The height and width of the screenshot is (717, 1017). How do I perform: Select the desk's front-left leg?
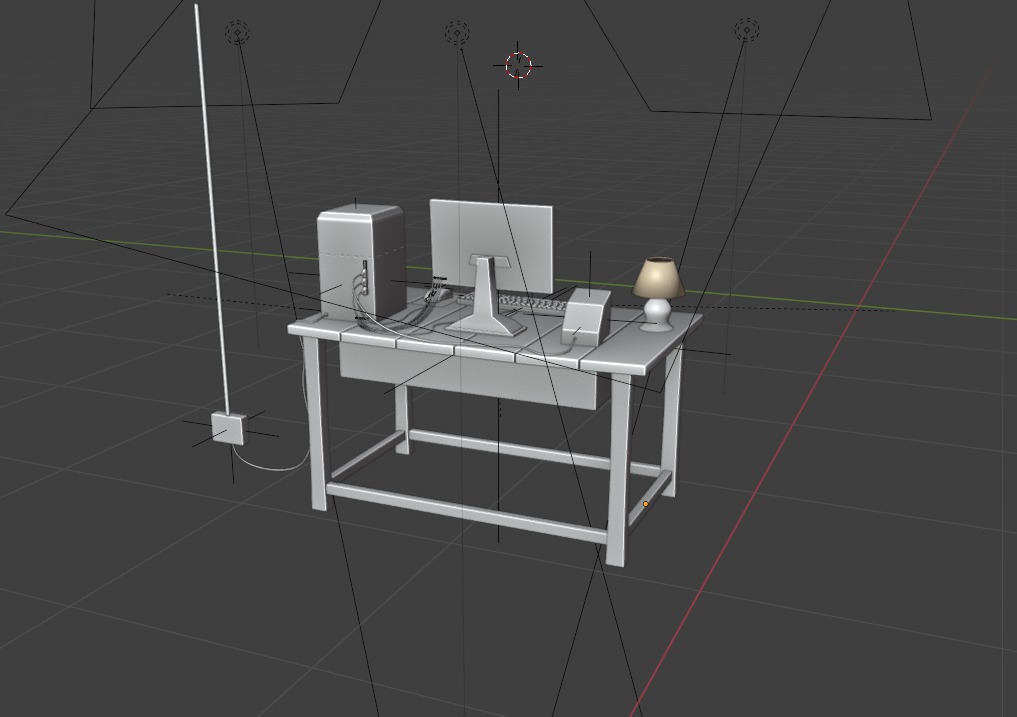coord(316,422)
